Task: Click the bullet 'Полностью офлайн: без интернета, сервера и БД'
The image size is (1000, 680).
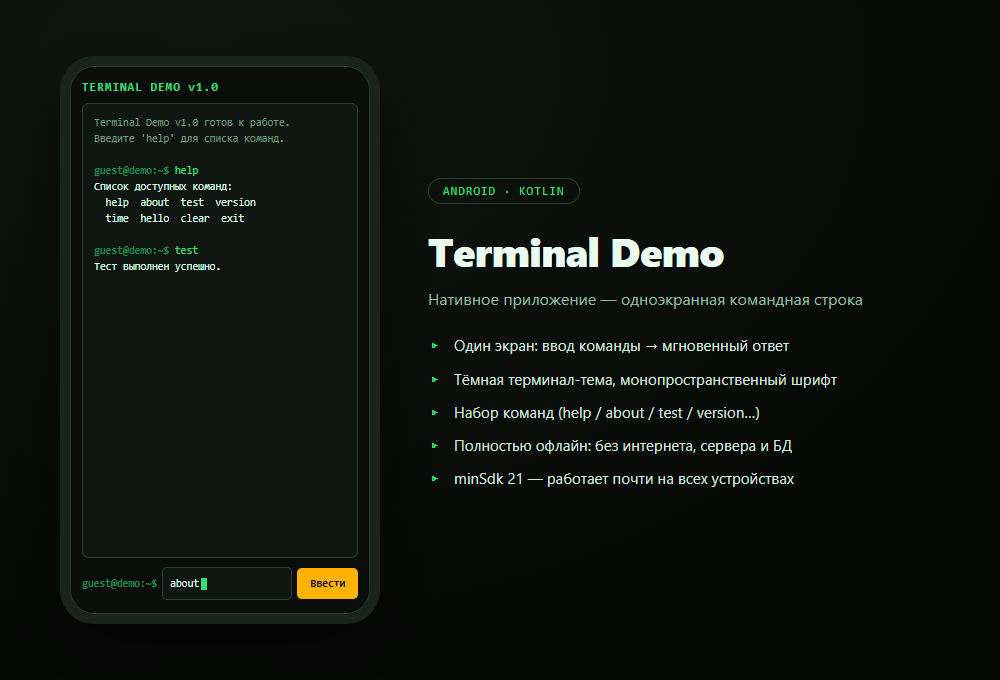Action: 623,446
